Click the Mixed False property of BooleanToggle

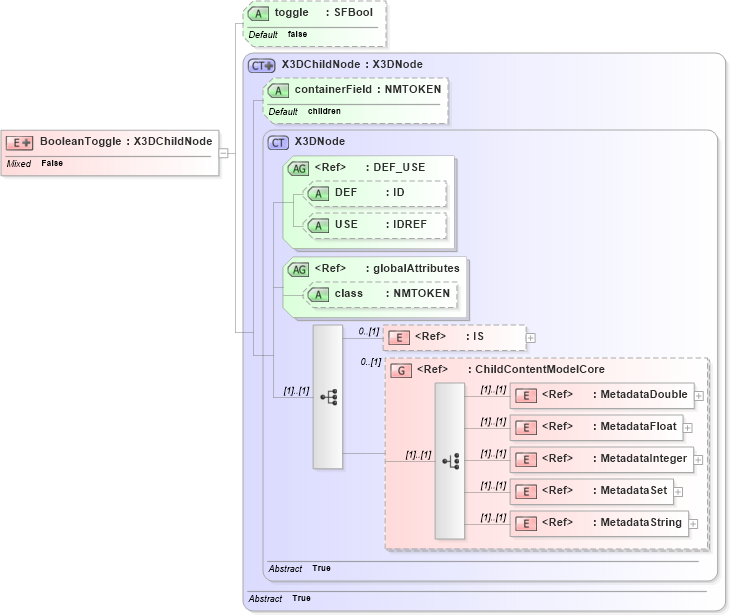click(34, 163)
